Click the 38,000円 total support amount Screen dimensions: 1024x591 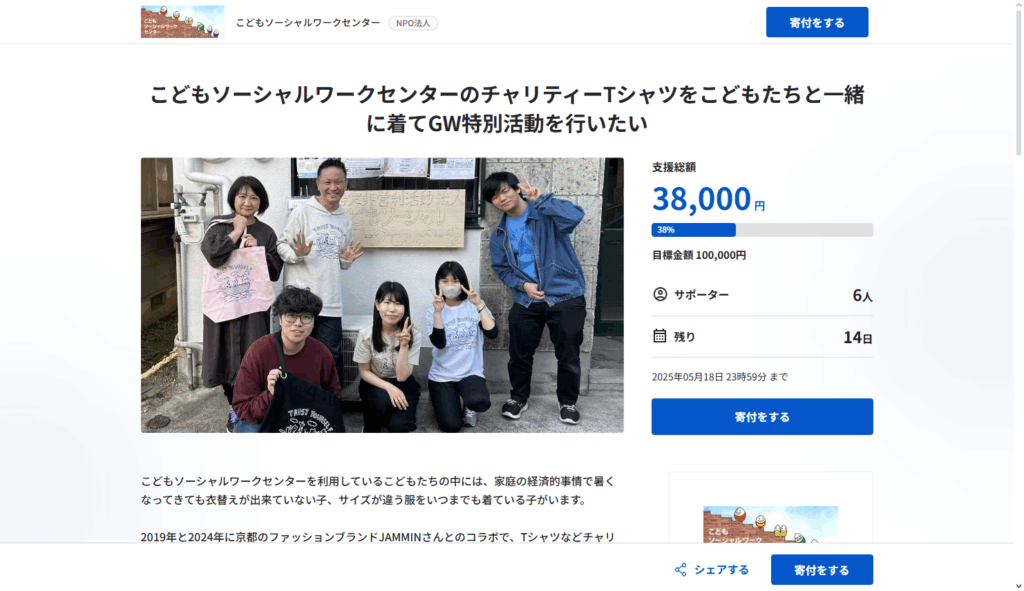709,199
